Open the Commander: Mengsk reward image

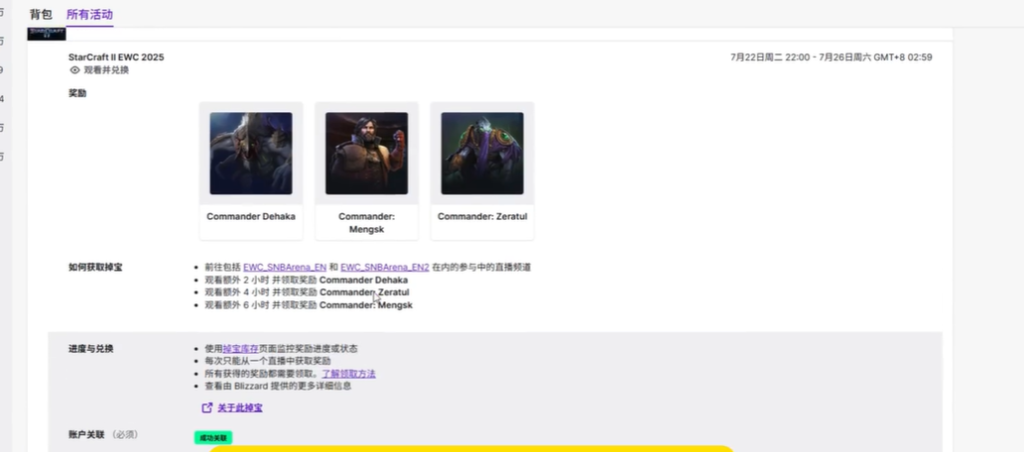366,153
